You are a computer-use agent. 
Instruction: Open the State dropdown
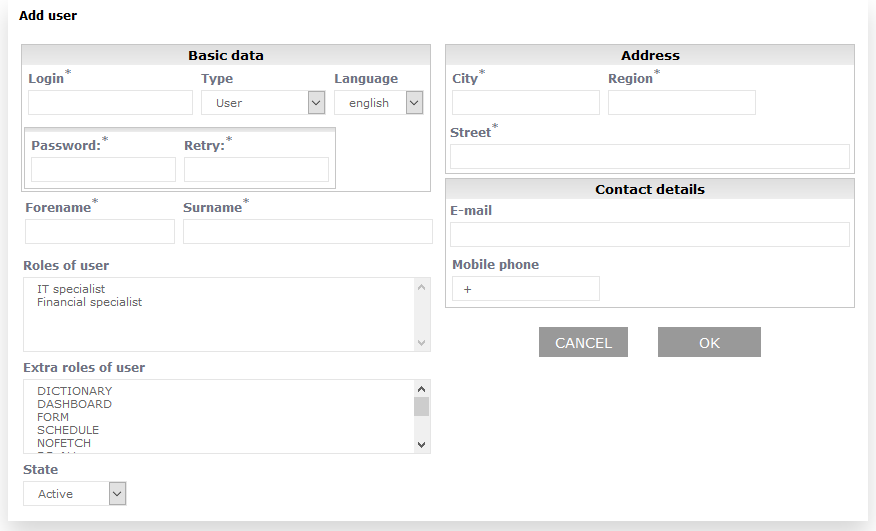point(75,494)
